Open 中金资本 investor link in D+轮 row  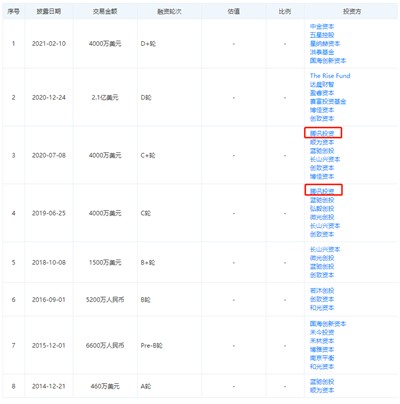click(x=322, y=26)
